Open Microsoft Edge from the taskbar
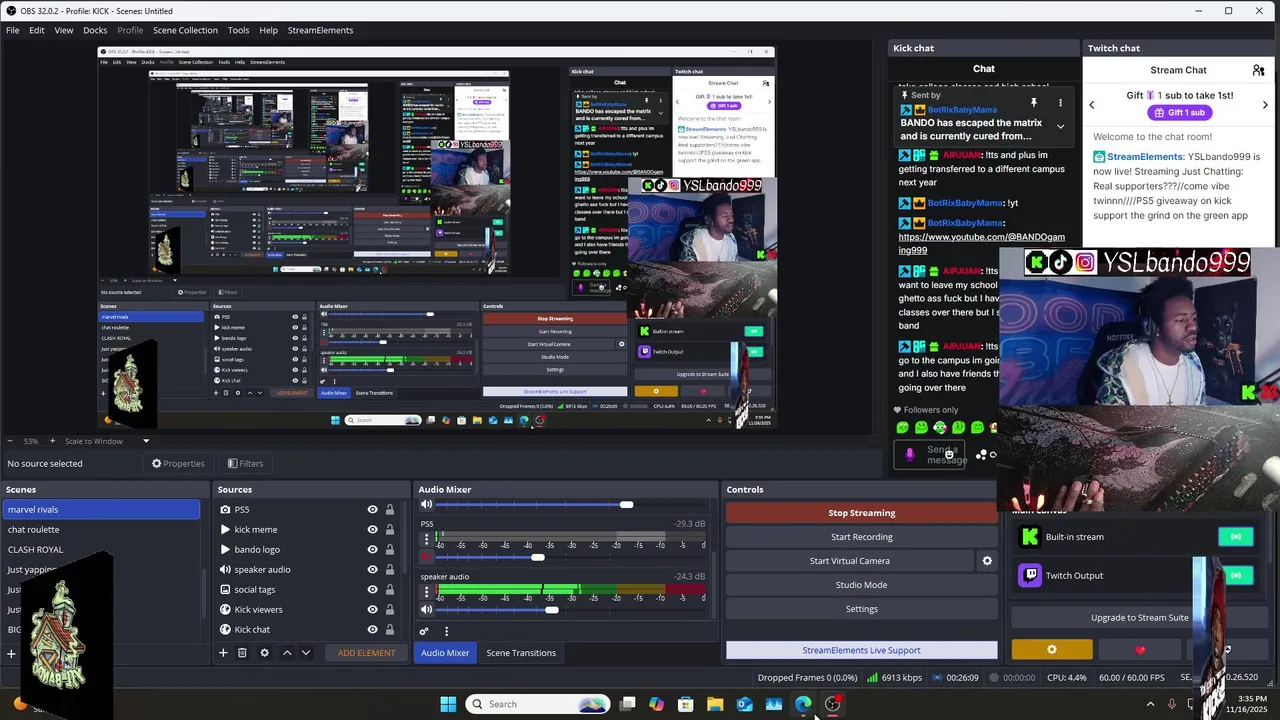 tap(803, 704)
